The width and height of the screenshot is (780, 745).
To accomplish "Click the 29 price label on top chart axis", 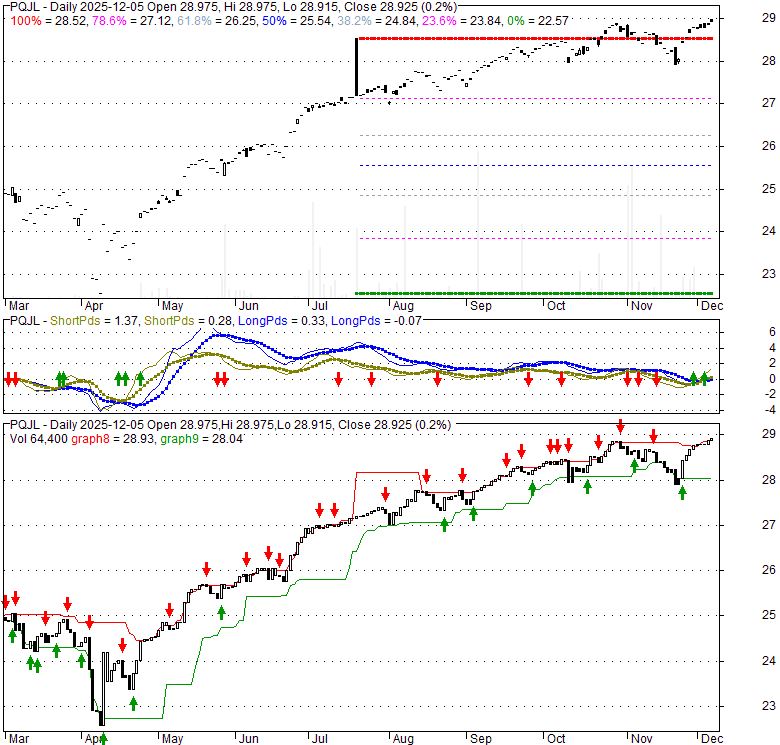I will (x=769, y=18).
